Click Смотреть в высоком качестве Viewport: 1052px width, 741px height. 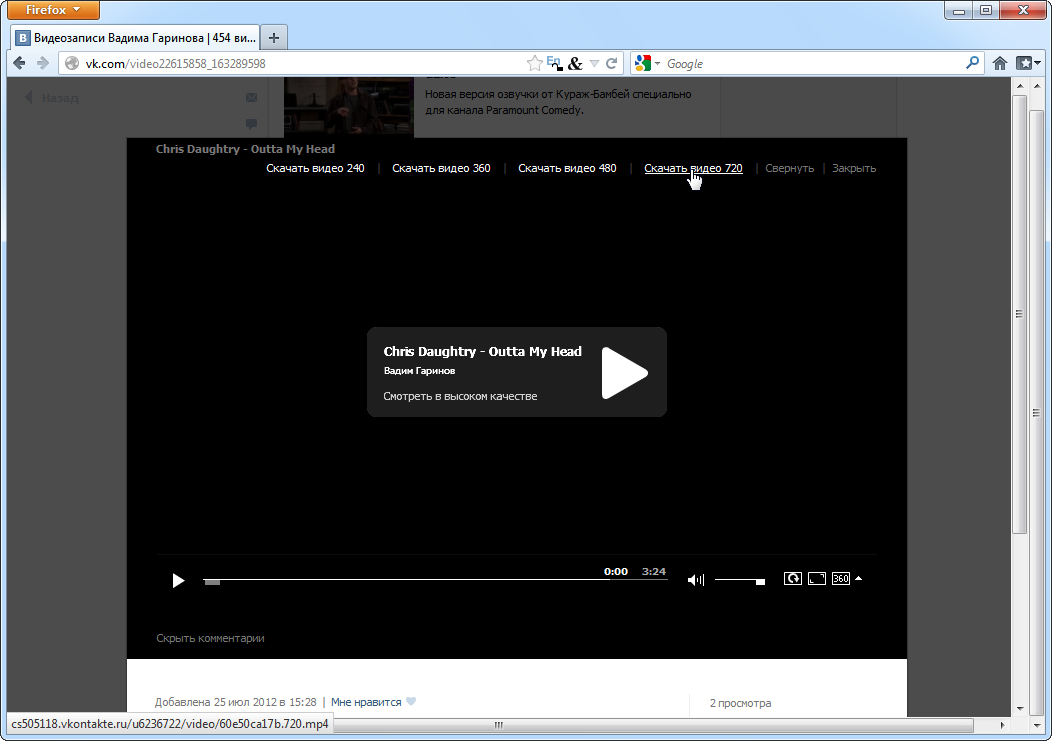(x=460, y=396)
